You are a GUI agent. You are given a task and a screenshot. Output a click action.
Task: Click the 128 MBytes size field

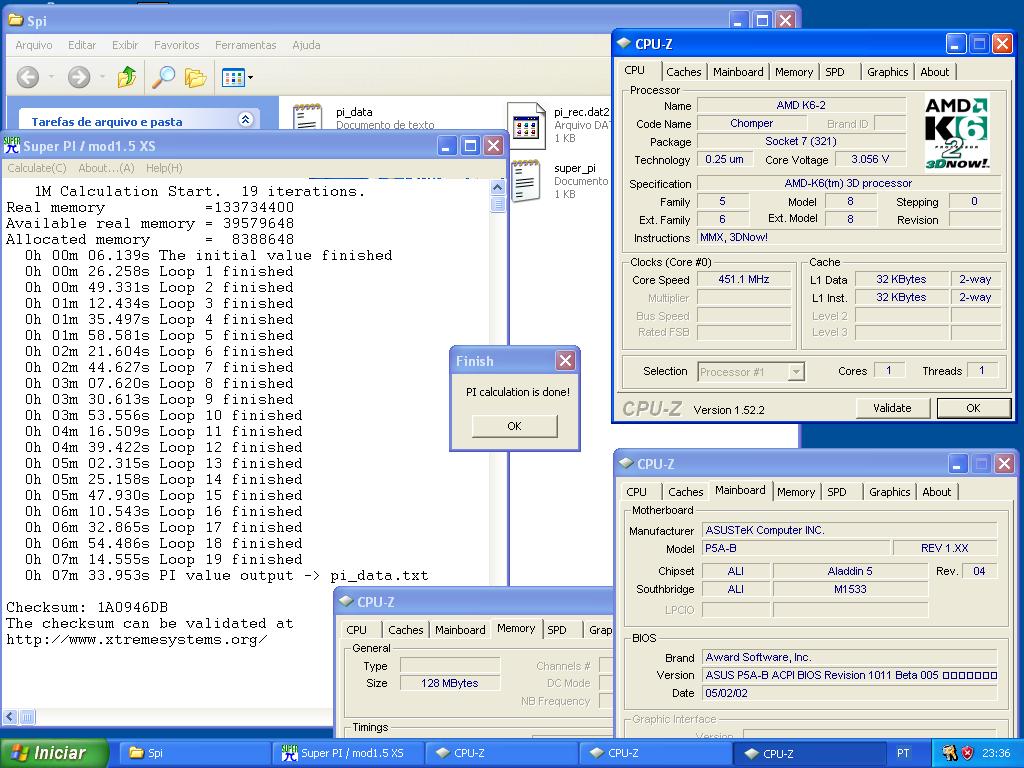pyautogui.click(x=450, y=683)
